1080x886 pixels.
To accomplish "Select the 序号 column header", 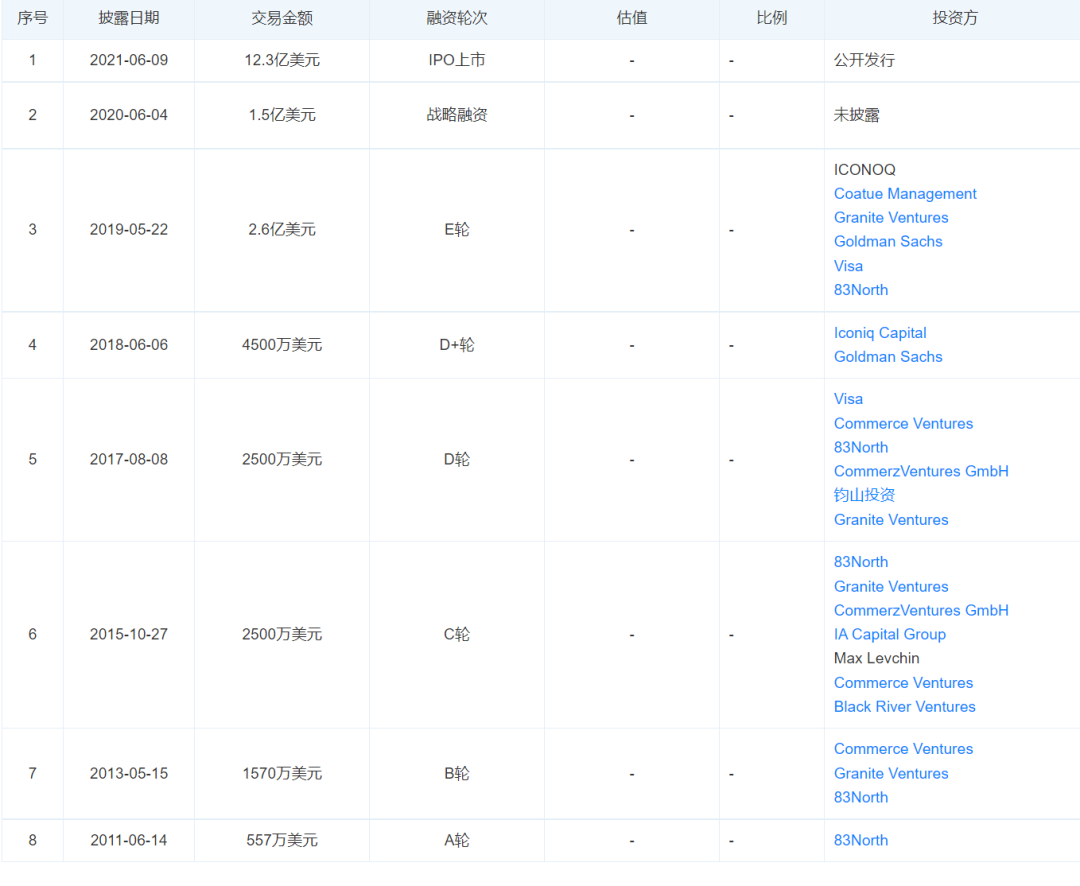I will [32, 19].
